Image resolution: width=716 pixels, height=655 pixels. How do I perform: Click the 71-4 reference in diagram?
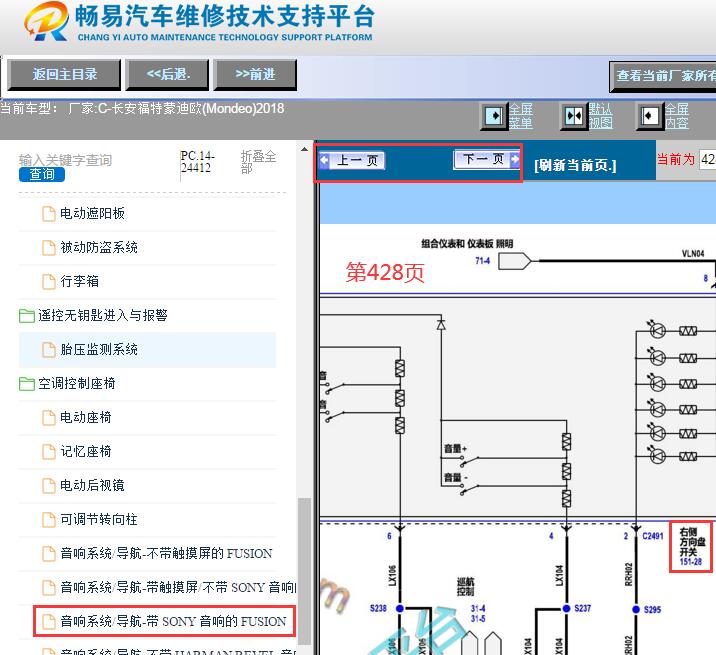click(x=482, y=261)
